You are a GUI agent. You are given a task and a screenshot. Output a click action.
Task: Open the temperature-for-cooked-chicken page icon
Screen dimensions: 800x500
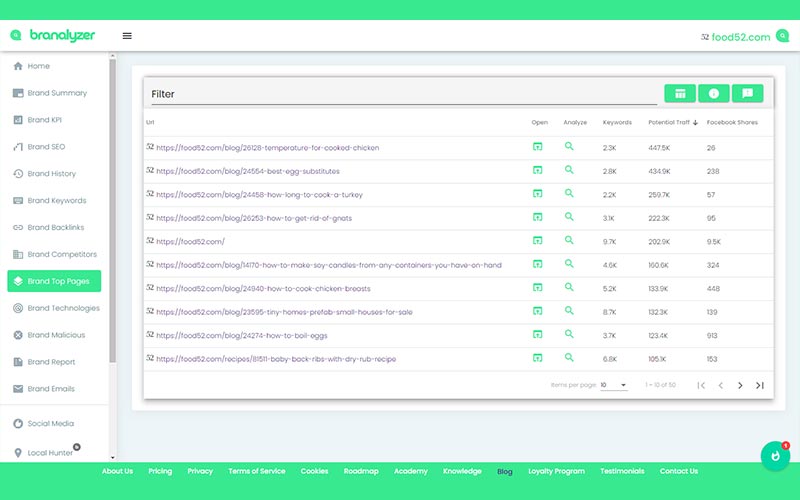tap(537, 146)
